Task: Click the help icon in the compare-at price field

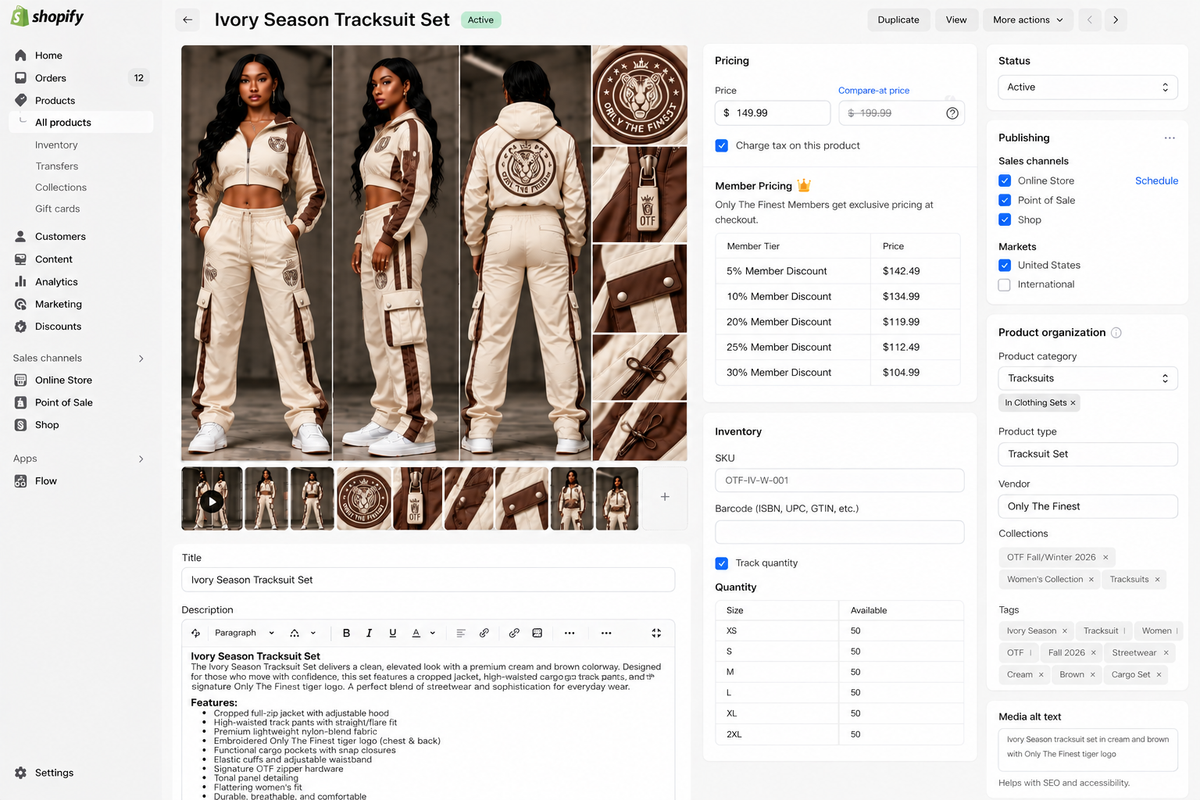Action: coord(952,113)
